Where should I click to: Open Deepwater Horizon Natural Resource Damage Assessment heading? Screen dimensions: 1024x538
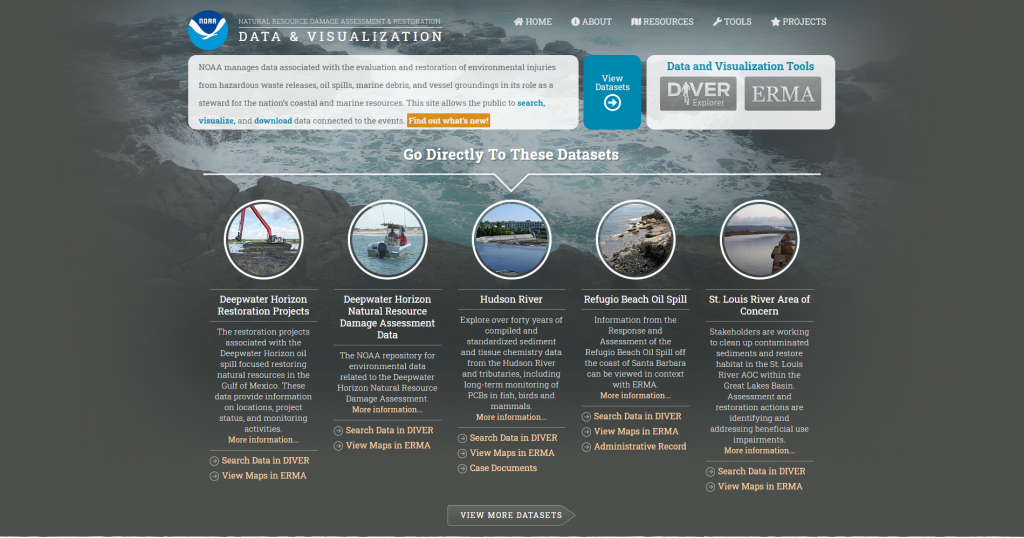(387, 317)
